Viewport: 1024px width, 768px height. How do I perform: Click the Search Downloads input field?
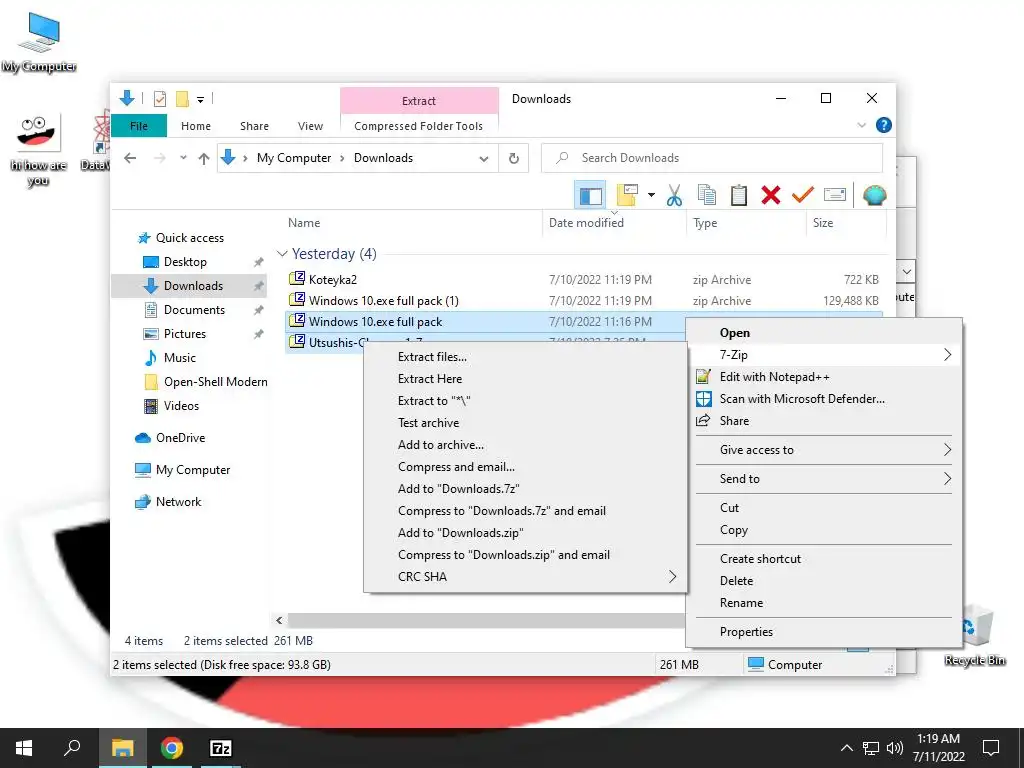point(712,158)
